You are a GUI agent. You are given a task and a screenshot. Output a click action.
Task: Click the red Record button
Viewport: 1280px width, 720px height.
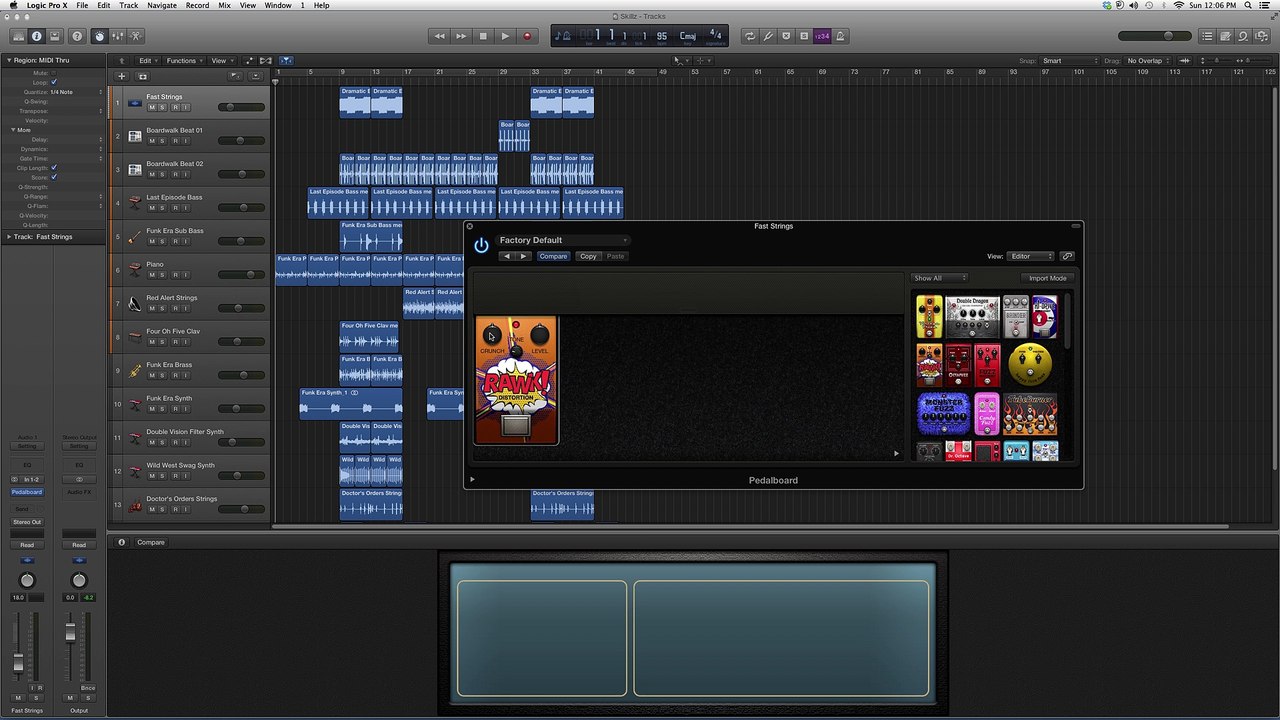tap(527, 36)
